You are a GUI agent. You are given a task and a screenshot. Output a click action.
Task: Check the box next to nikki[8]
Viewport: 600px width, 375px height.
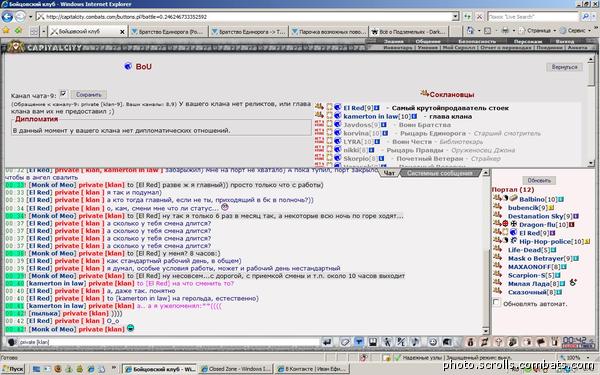(329, 150)
